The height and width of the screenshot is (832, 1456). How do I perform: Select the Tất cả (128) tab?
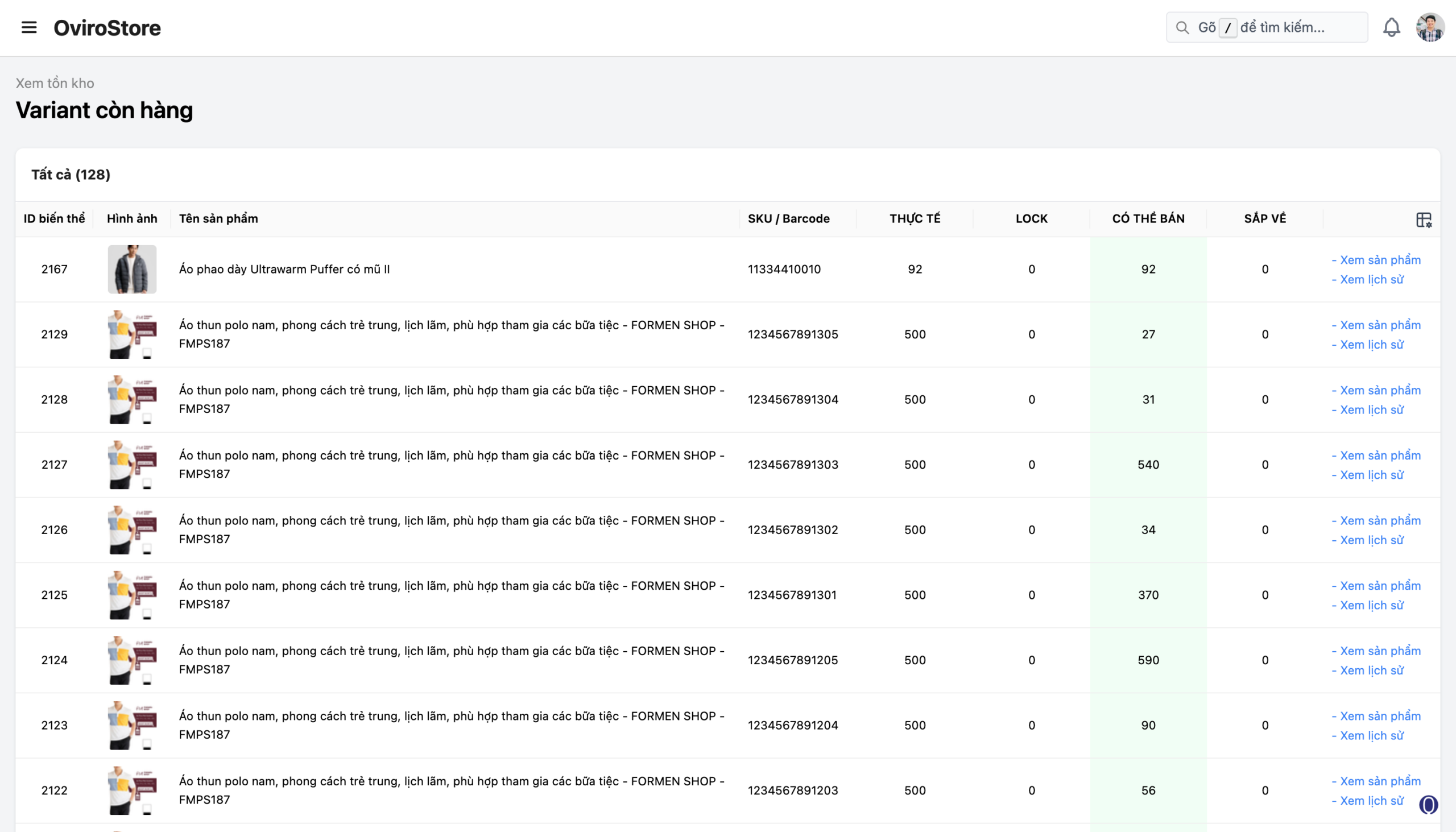point(71,174)
